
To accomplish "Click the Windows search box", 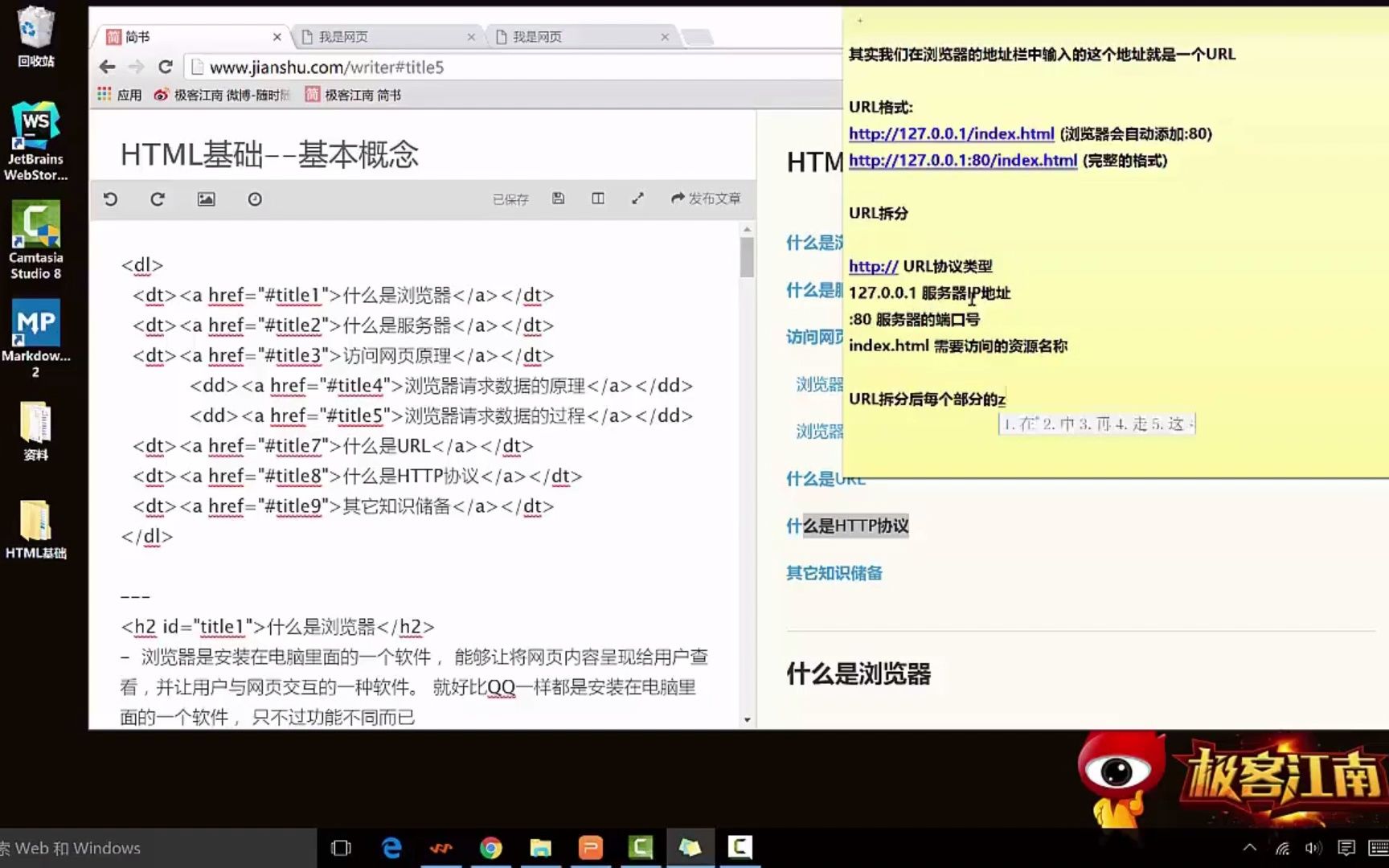I will 158,848.
